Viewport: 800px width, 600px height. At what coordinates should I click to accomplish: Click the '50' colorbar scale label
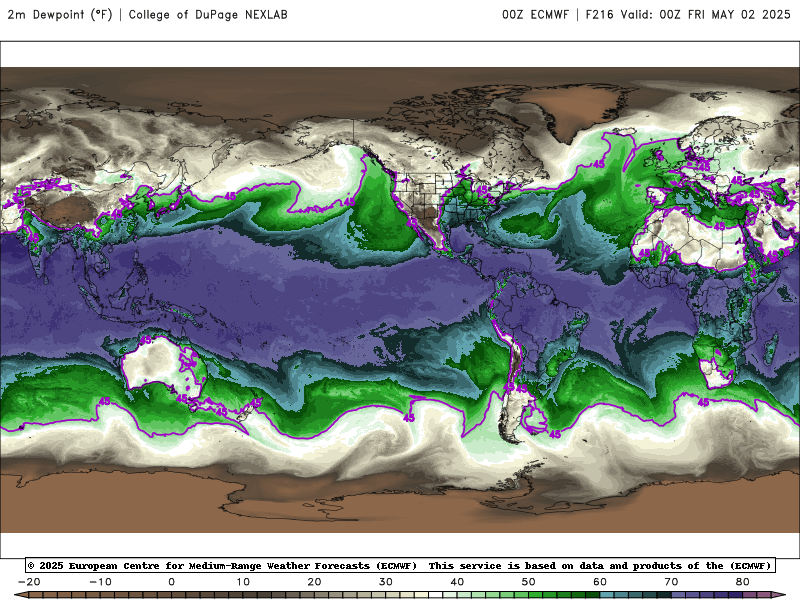pos(529,582)
